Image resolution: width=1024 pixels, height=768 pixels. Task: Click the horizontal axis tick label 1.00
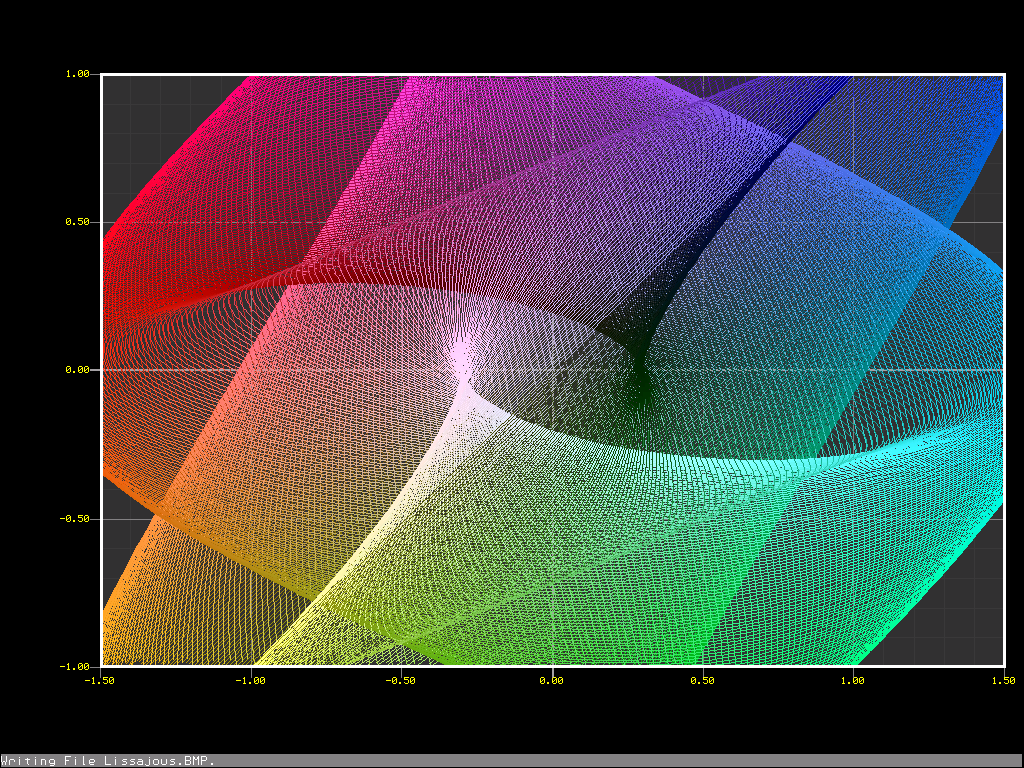pyautogui.click(x=852, y=680)
